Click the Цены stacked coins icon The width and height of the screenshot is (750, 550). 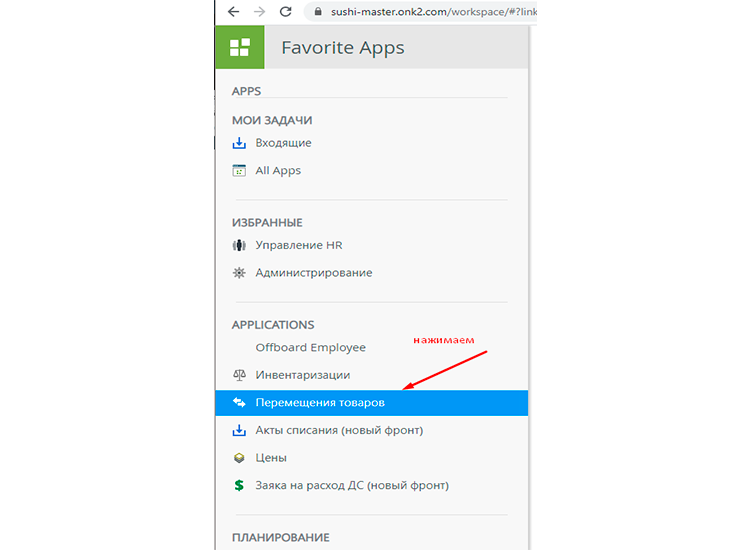coord(239,458)
